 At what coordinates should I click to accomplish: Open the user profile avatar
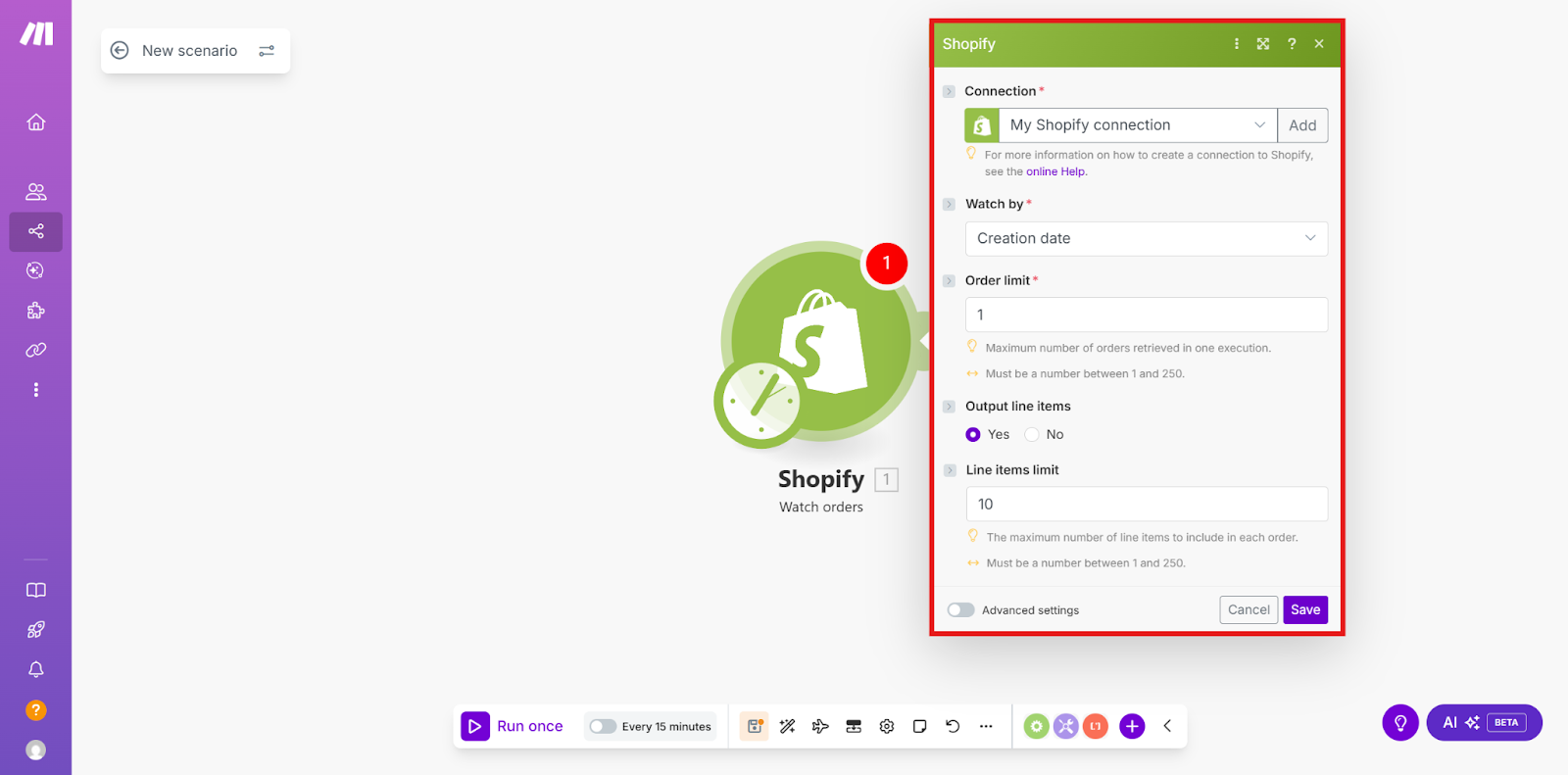[36, 751]
